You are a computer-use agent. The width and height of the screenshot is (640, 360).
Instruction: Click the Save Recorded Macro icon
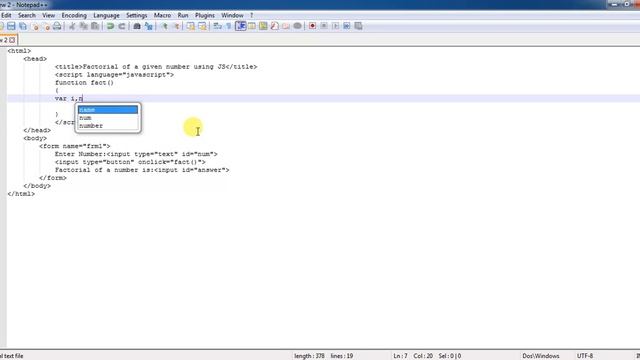click(358, 26)
